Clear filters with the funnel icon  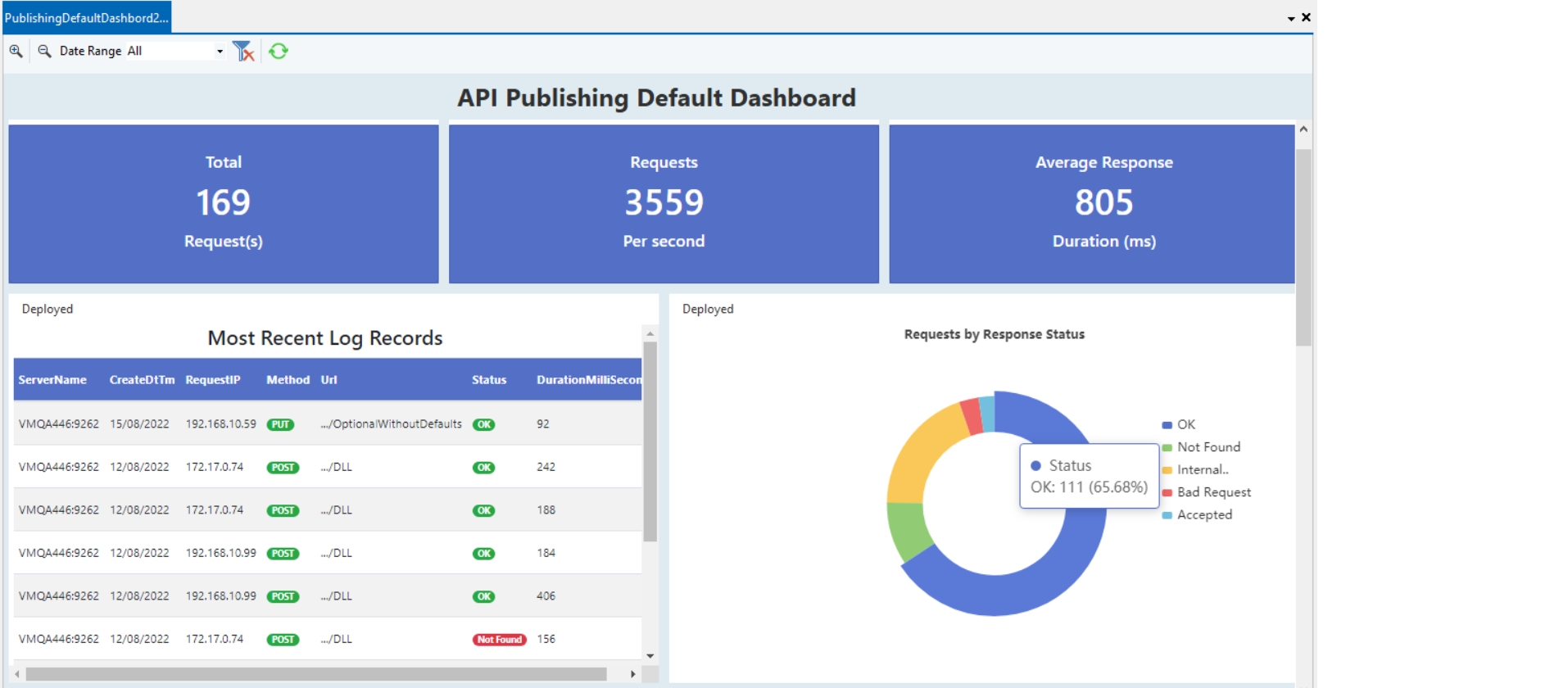coord(243,52)
